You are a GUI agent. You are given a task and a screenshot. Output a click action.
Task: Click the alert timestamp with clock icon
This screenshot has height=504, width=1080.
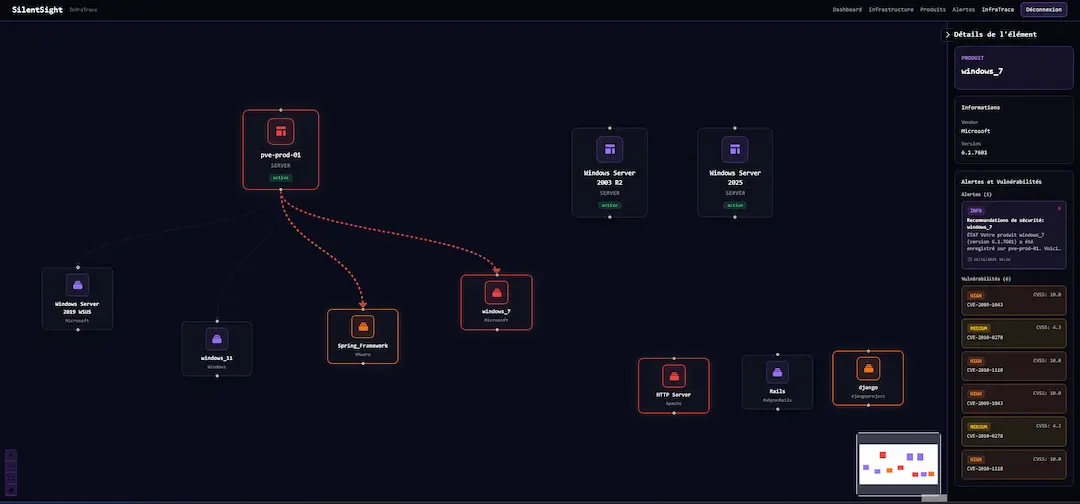(x=989, y=260)
